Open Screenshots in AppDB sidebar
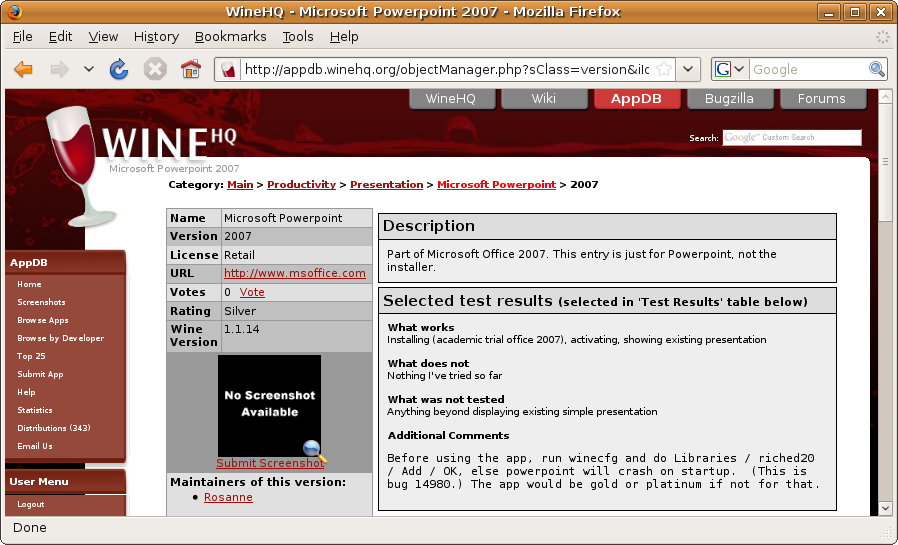The image size is (898, 545). [41, 302]
